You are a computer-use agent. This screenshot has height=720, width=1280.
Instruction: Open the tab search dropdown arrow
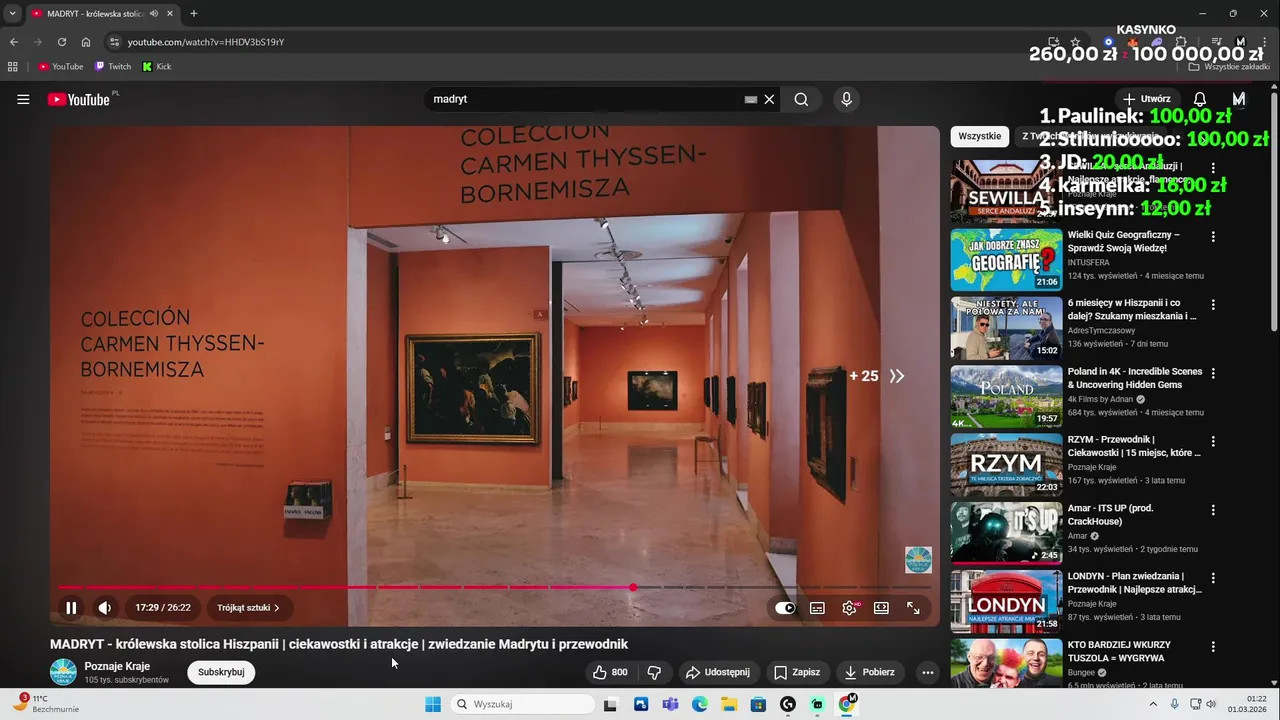(12, 14)
